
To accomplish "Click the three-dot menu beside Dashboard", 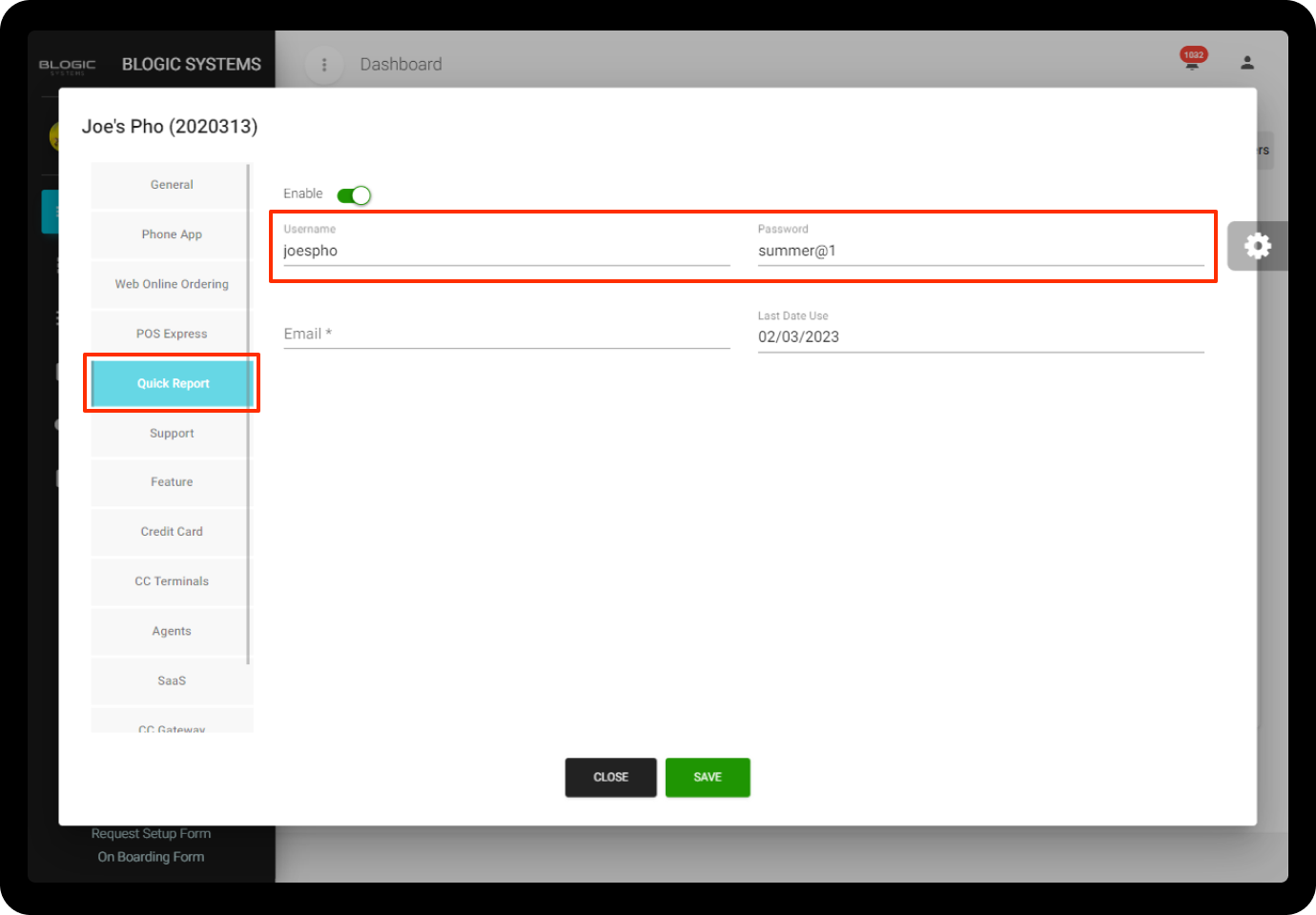I will [x=324, y=65].
